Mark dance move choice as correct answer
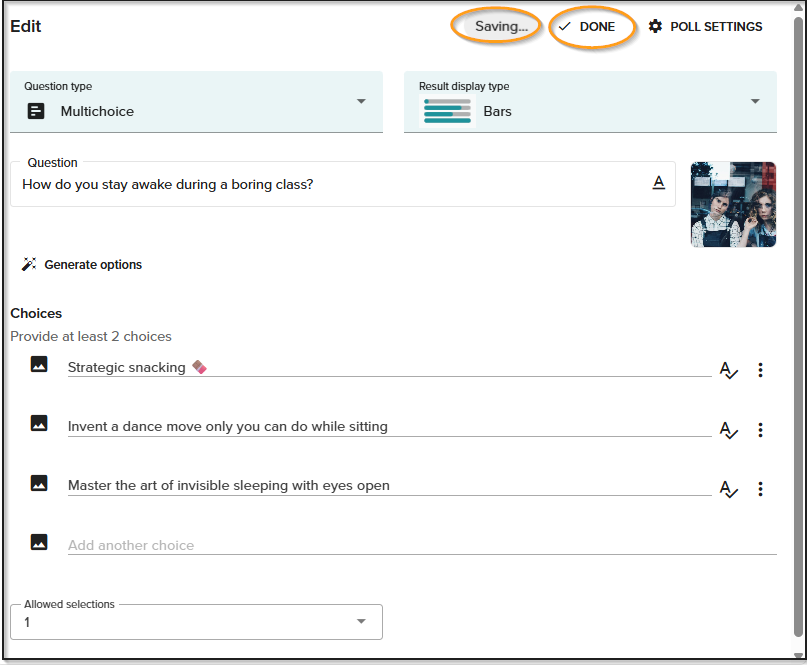This screenshot has height=665, width=807. coord(728,430)
